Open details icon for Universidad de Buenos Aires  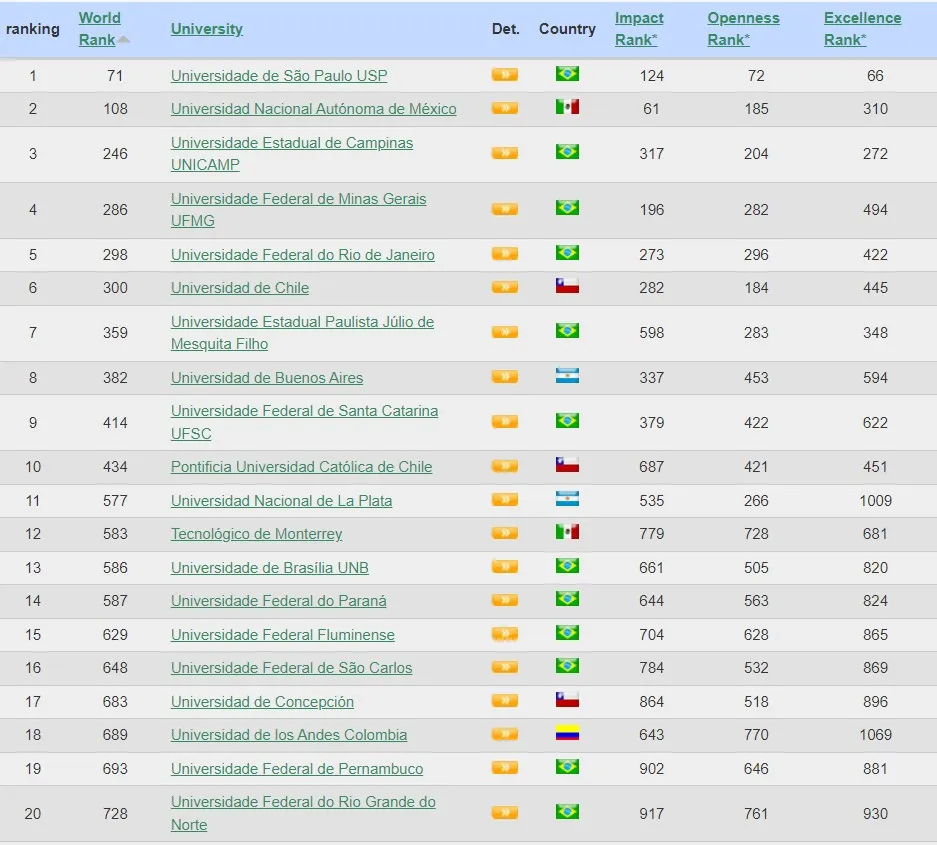pos(505,377)
